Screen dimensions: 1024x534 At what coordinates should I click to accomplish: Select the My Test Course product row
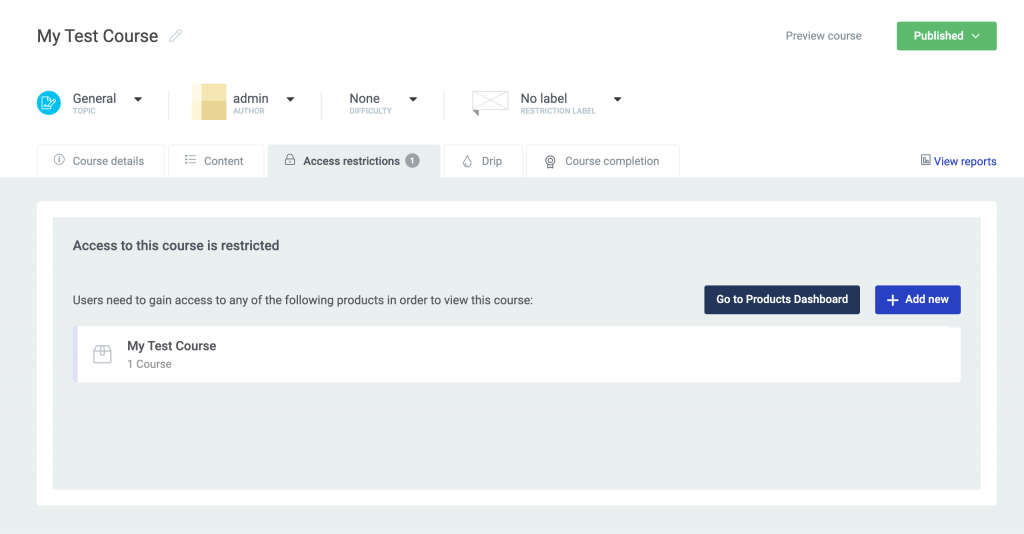[x=518, y=354]
